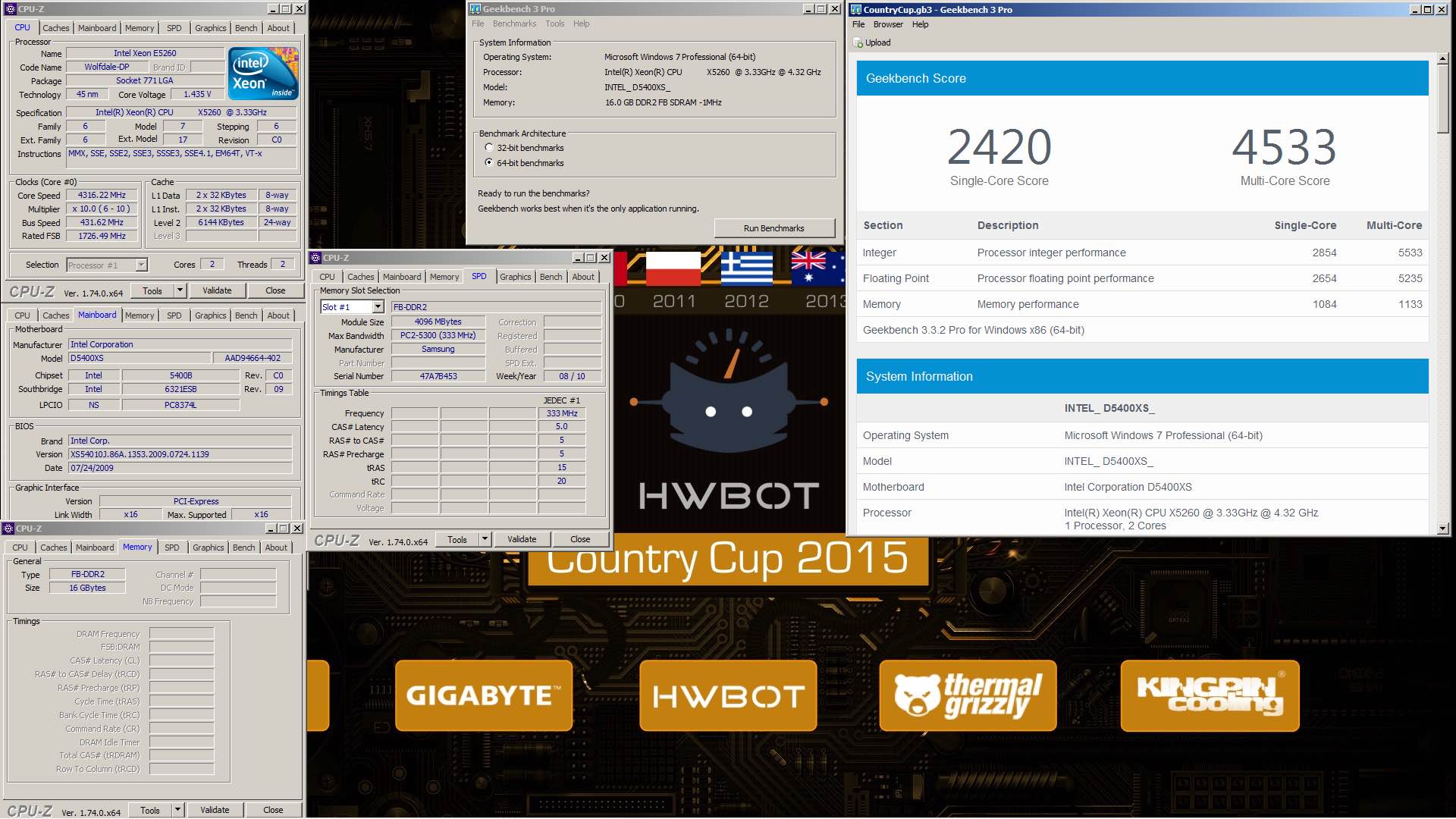Select 32-bit benchmarks radio option

pyautogui.click(x=489, y=148)
